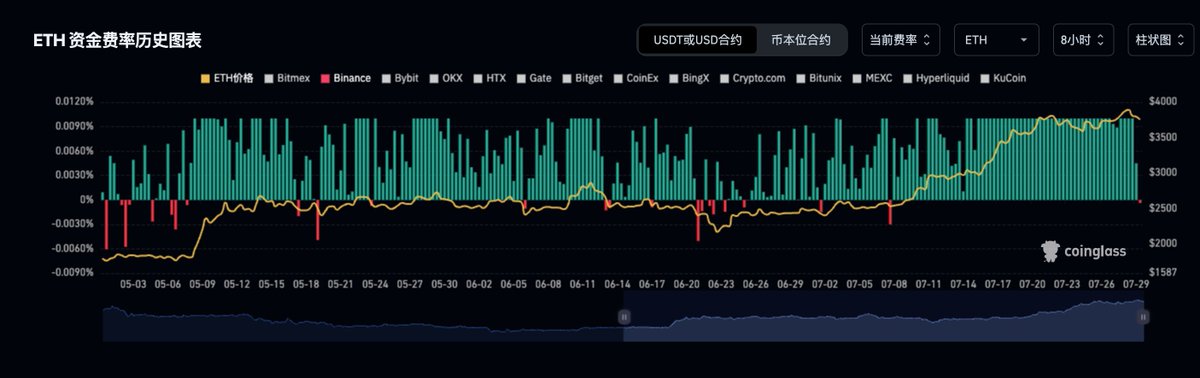Open the ETH coin selector dropdown
Viewport: 1200px width, 378px height.
coord(996,40)
